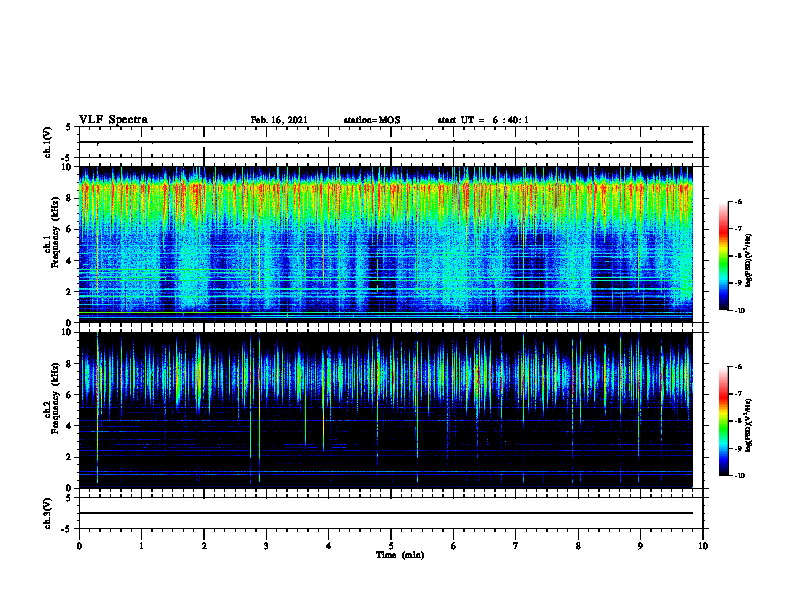Click time axis tick label "8"
792x612 pixels.
point(578,546)
